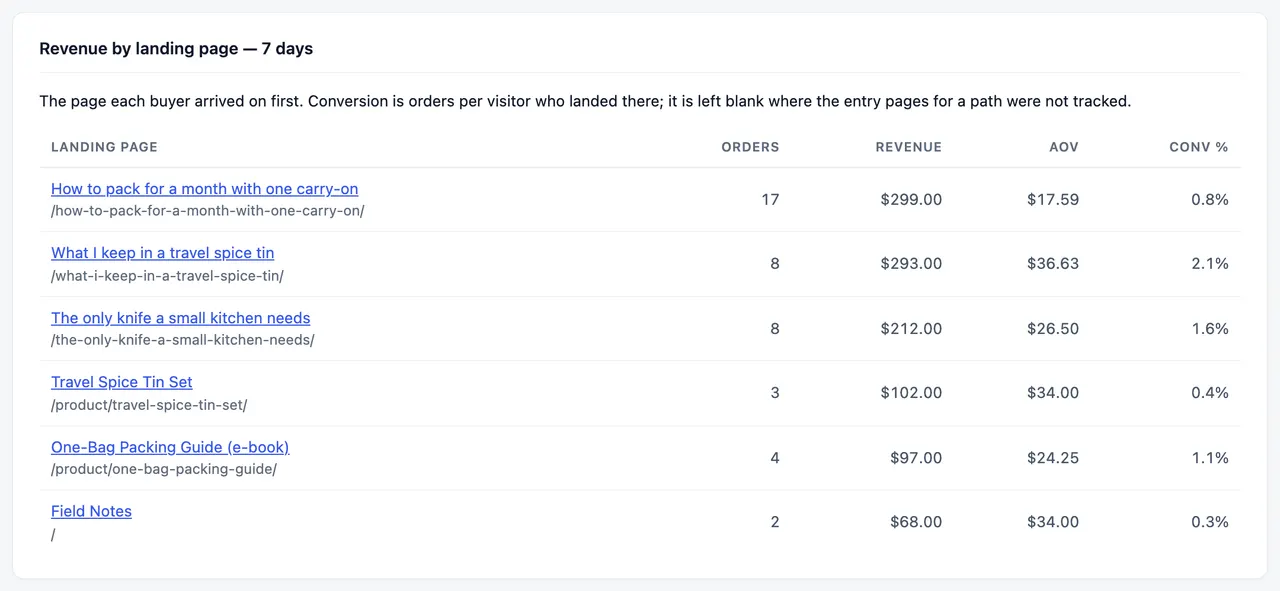Click path '/product/travel-spice-tin-set/'
This screenshot has width=1280, height=591.
pyautogui.click(x=149, y=404)
